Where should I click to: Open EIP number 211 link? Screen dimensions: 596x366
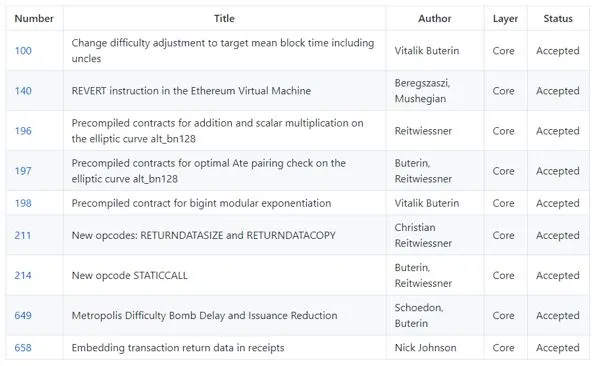tap(23, 235)
